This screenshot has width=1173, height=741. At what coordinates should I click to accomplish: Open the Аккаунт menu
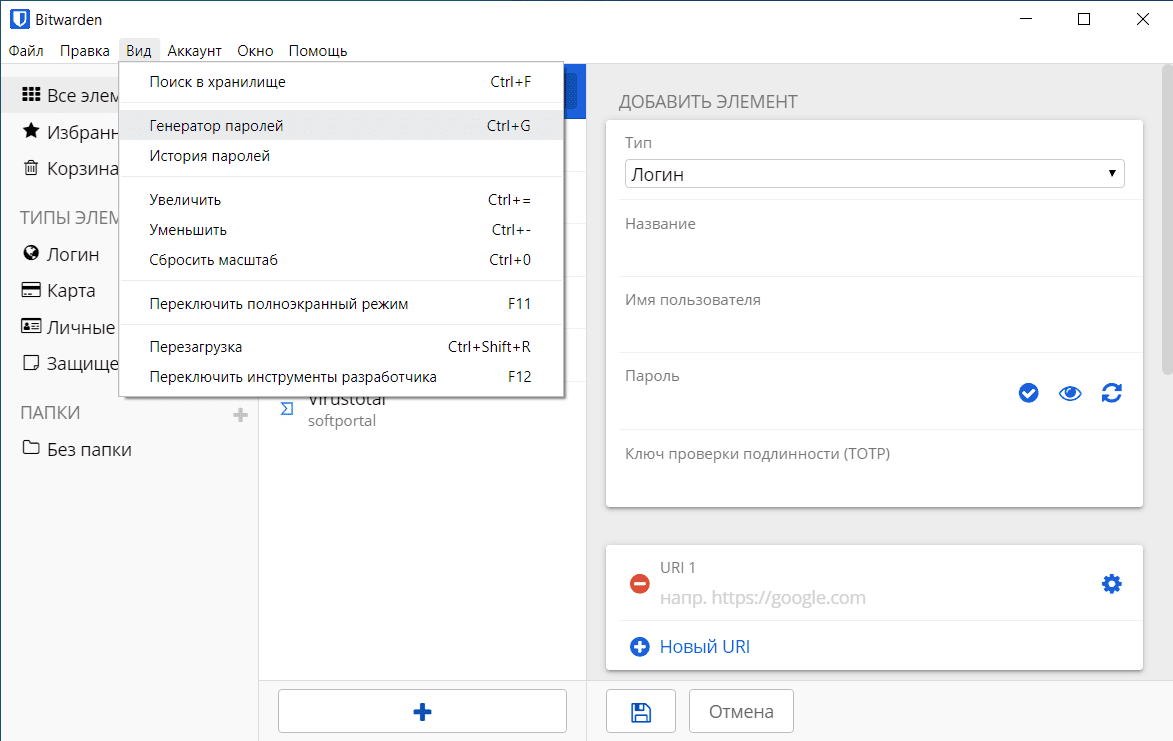pyautogui.click(x=195, y=51)
